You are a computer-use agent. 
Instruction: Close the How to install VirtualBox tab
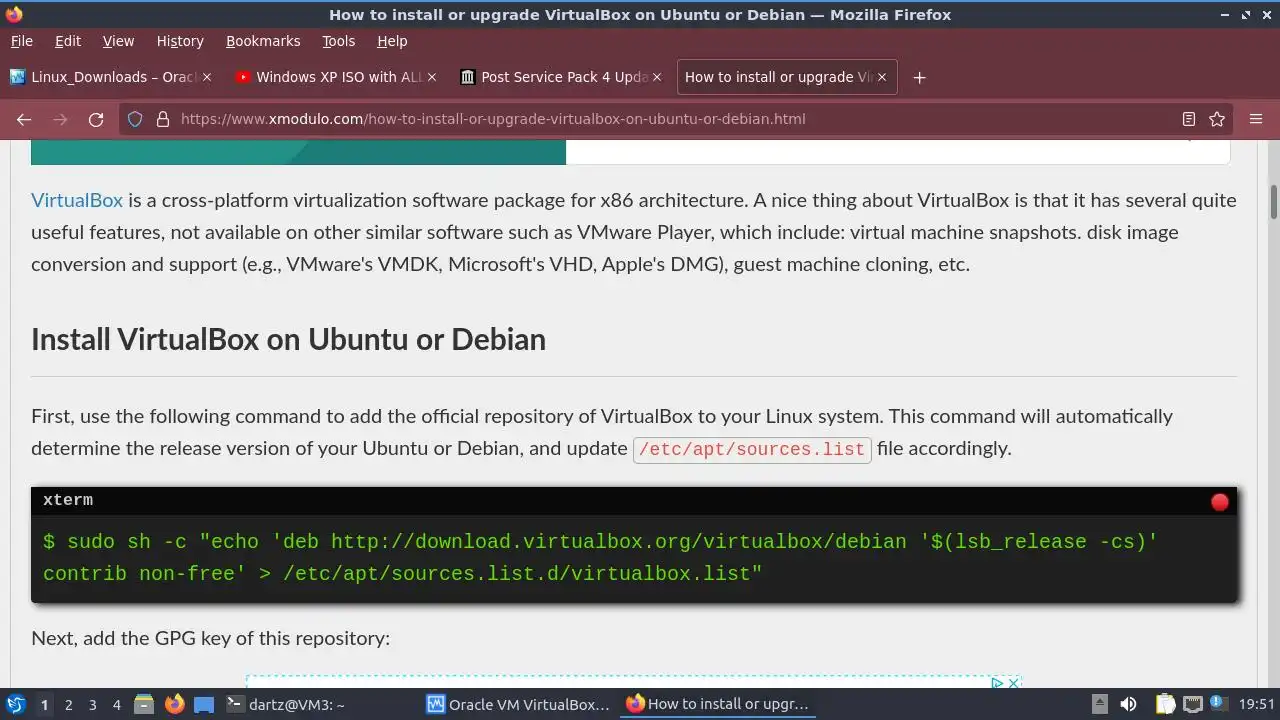(x=882, y=77)
